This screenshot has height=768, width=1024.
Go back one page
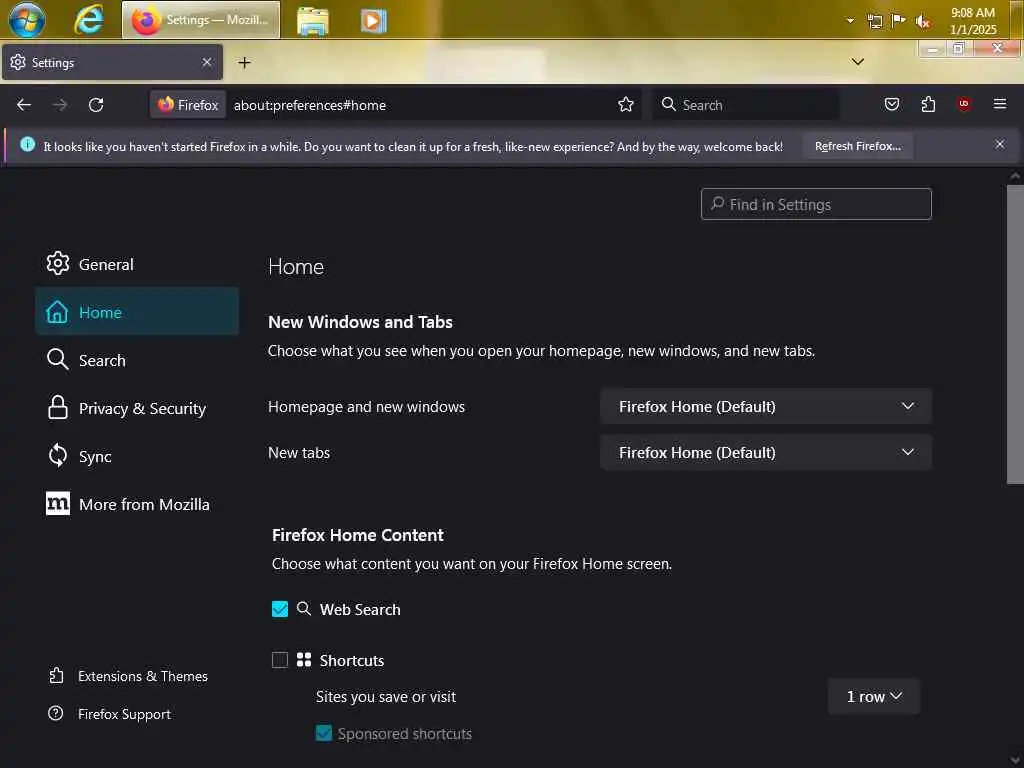point(24,104)
